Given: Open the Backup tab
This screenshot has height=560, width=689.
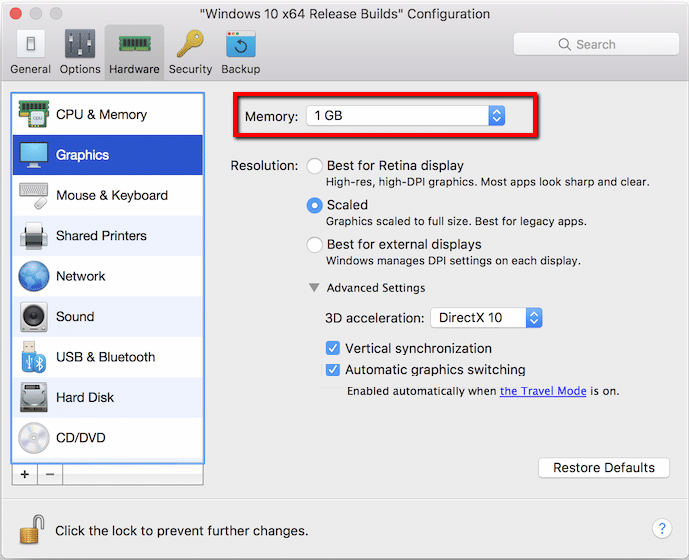Looking at the screenshot, I should click(240, 52).
